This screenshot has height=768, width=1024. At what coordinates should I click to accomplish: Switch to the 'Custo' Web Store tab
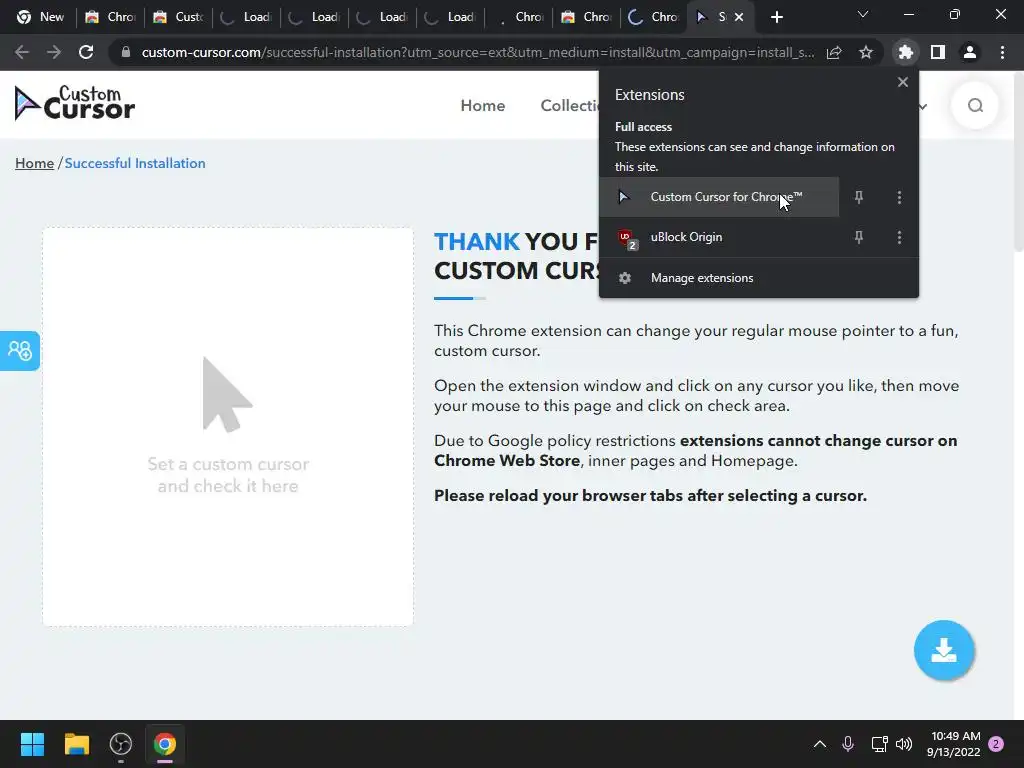178,18
